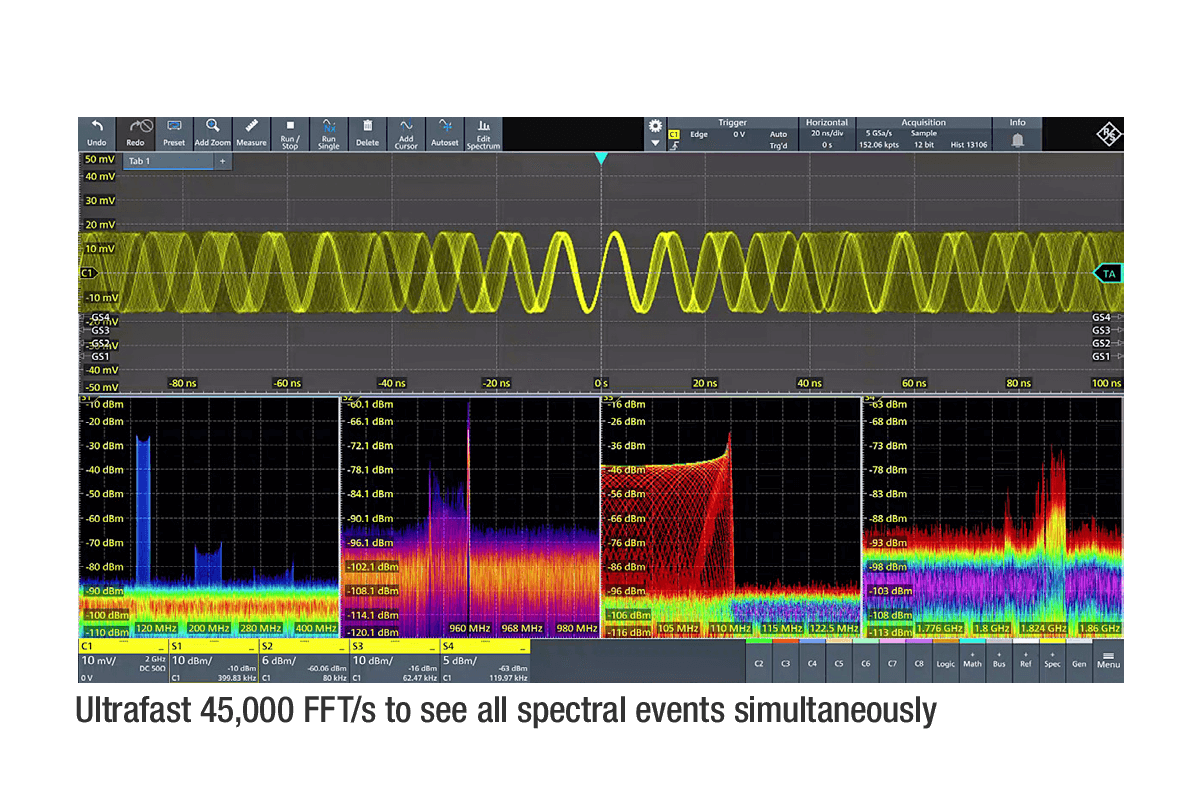Viewport: 1200px width, 800px height.
Task: Click the Info notification bell
Action: (1017, 140)
